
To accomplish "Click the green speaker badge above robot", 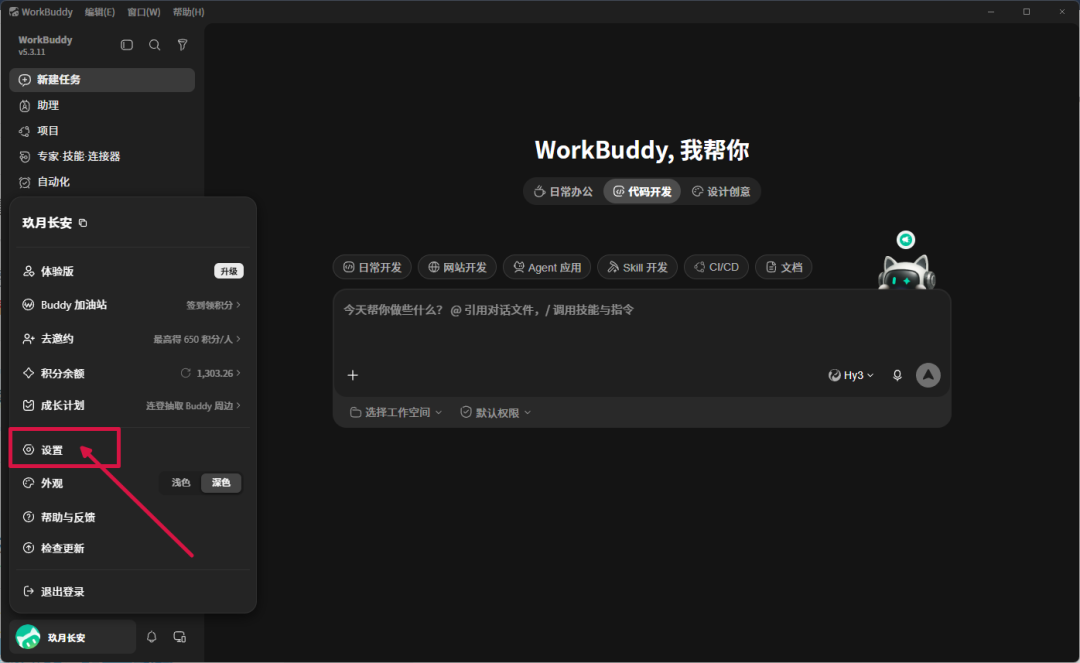I will coord(906,240).
